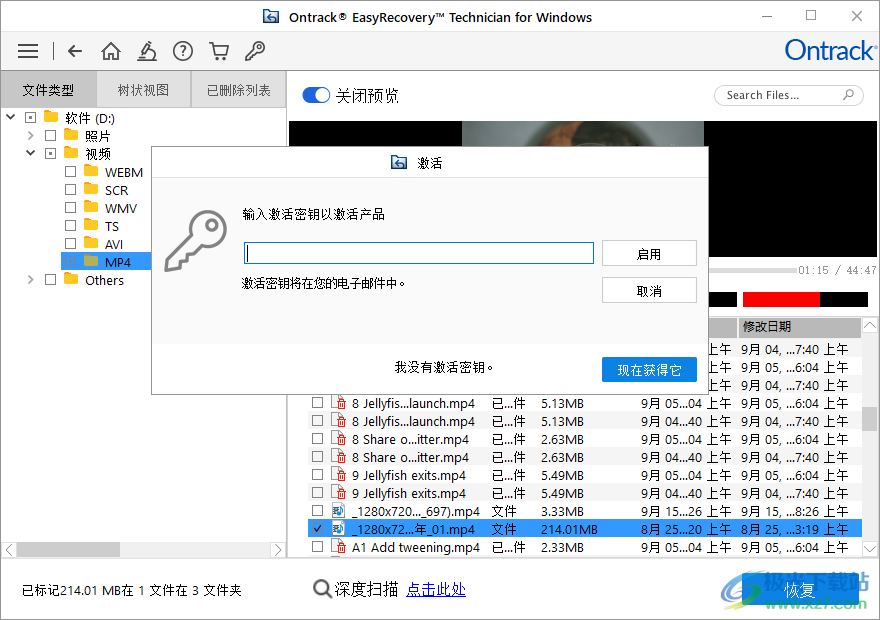
Task: Click deleted file icon of A1 Add tweening.mp4
Action: pyautogui.click(x=338, y=546)
